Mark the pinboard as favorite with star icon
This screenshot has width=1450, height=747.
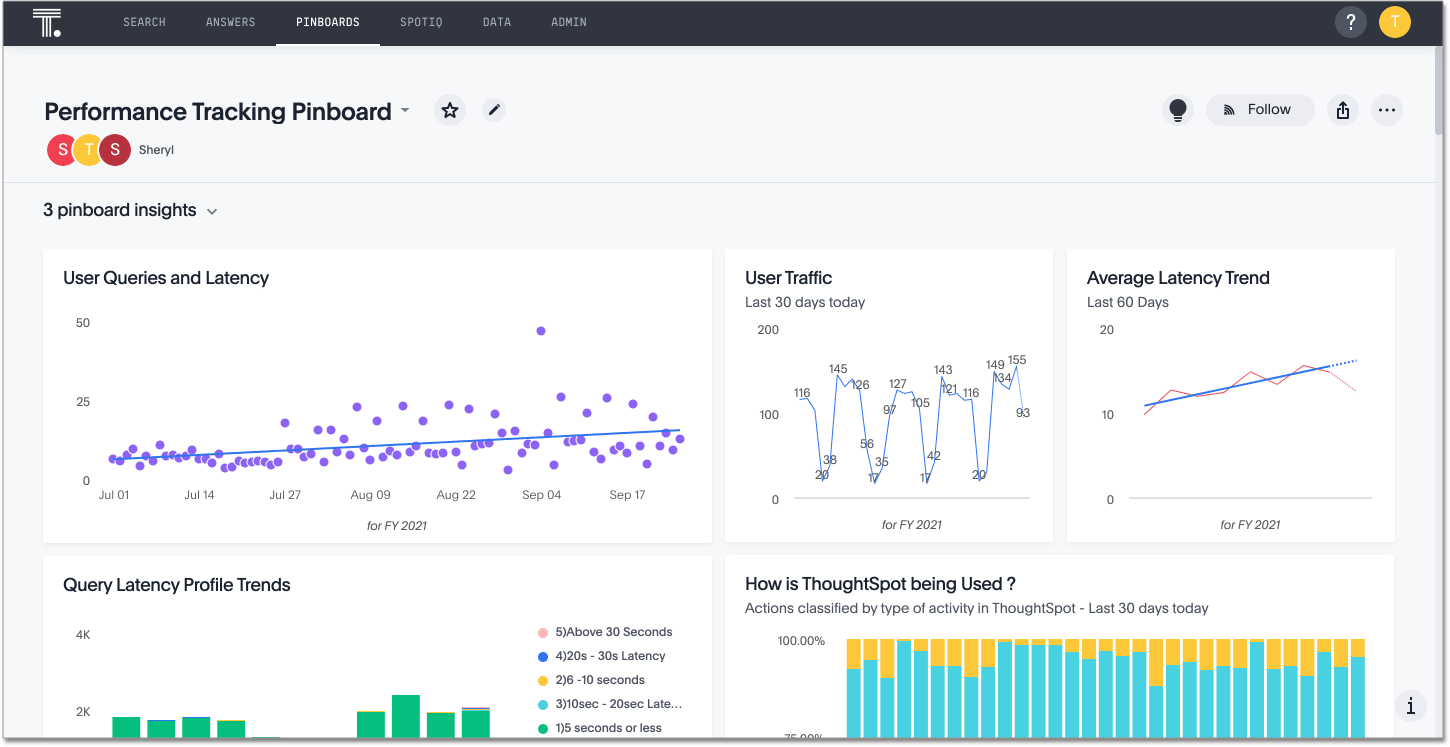click(x=449, y=110)
